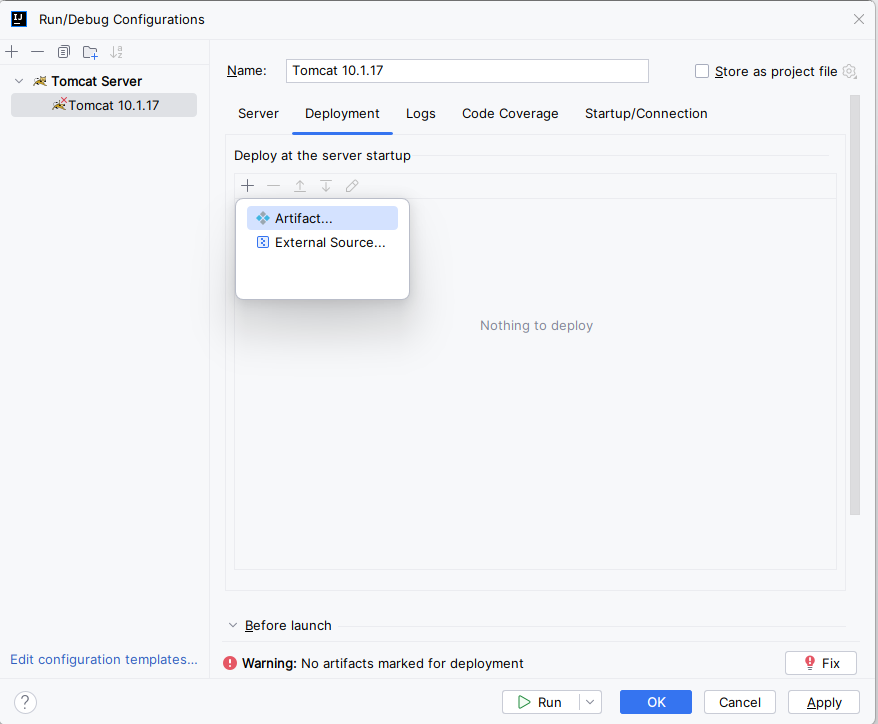Screen dimensions: 878x724
Task: Click the Apply button
Action: pyautogui.click(x=824, y=702)
